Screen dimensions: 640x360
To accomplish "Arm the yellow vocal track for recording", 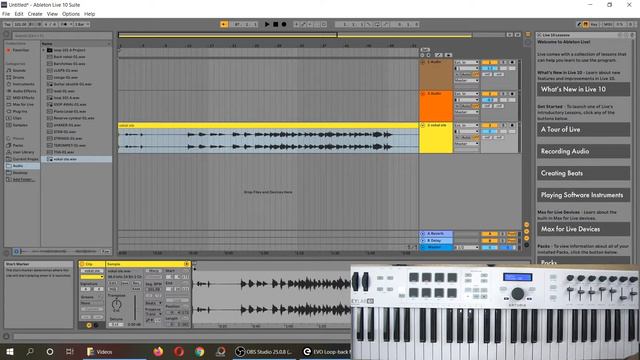I will tap(512, 125).
